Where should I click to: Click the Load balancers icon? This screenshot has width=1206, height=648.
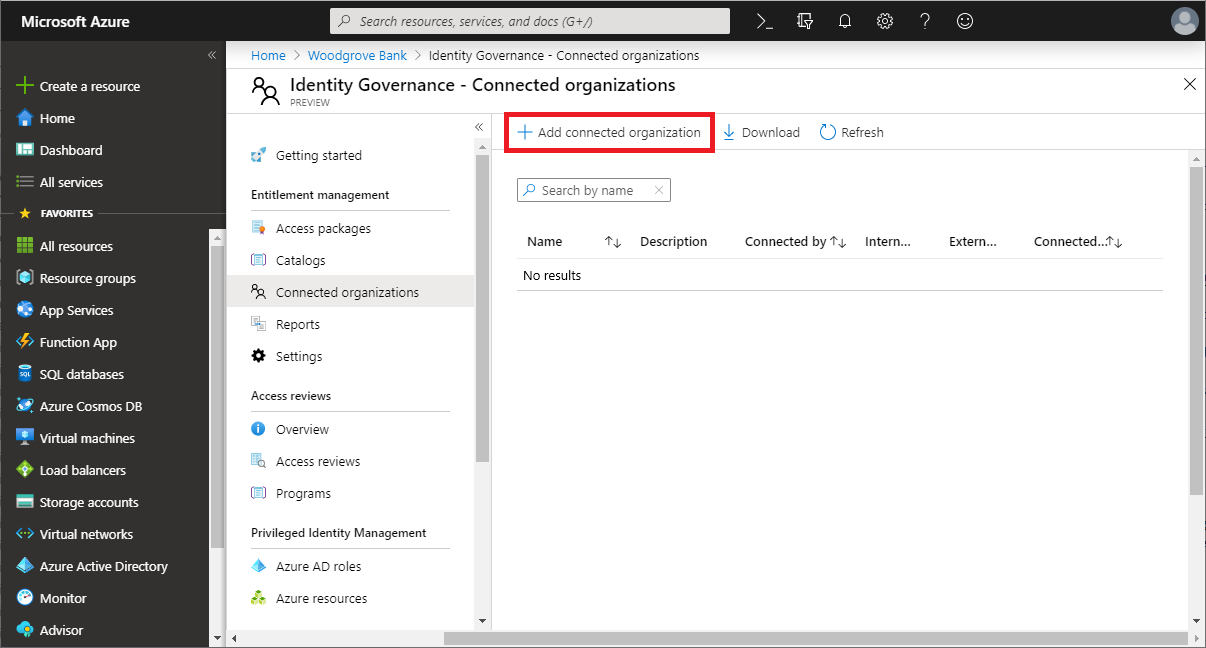coord(25,470)
